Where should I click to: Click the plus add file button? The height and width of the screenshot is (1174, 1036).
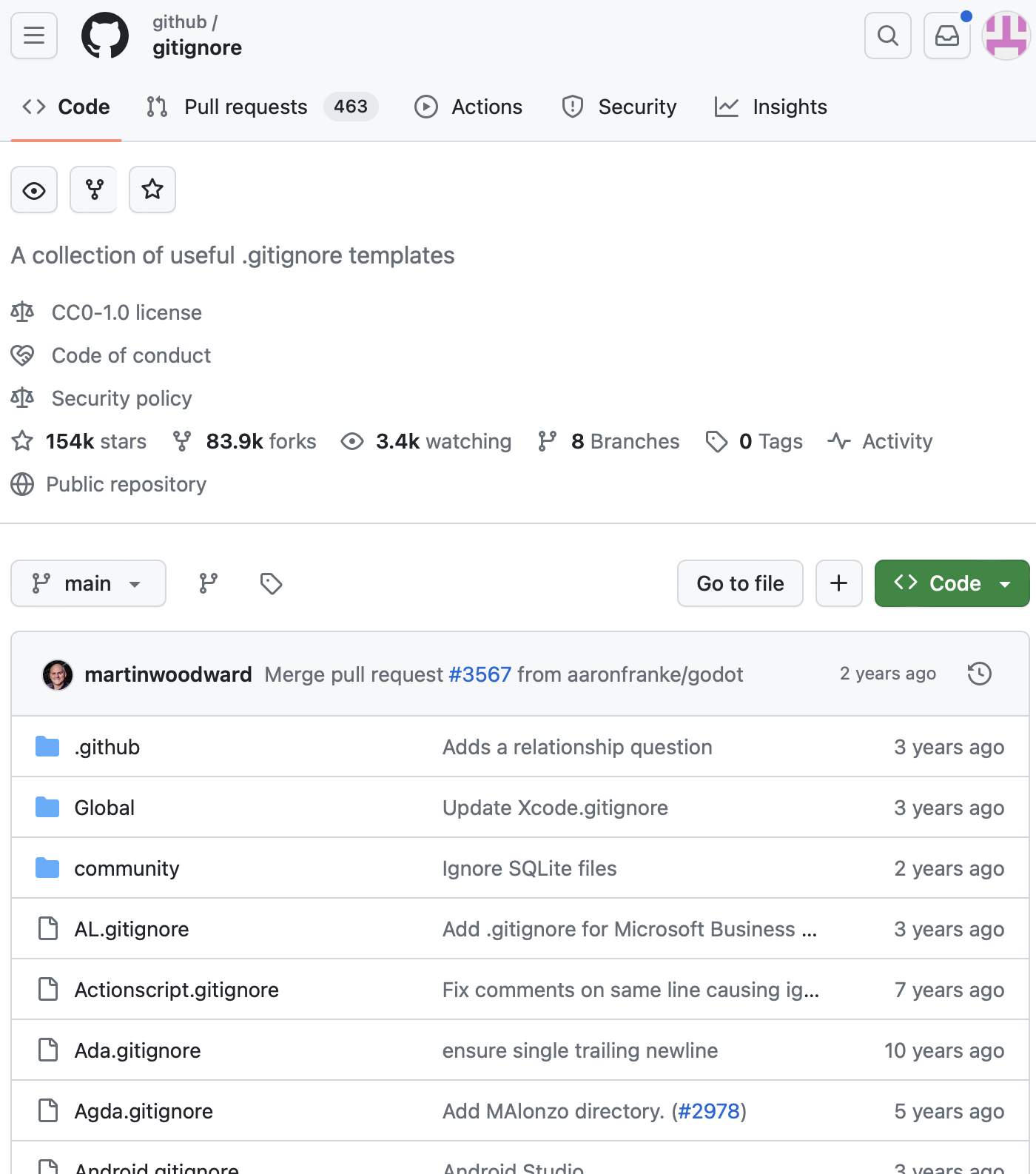coord(839,583)
